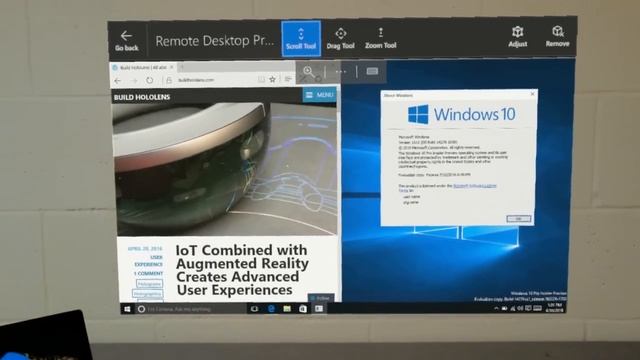Click the Cortana search box
This screenshot has height=360, width=640.
pos(192,309)
